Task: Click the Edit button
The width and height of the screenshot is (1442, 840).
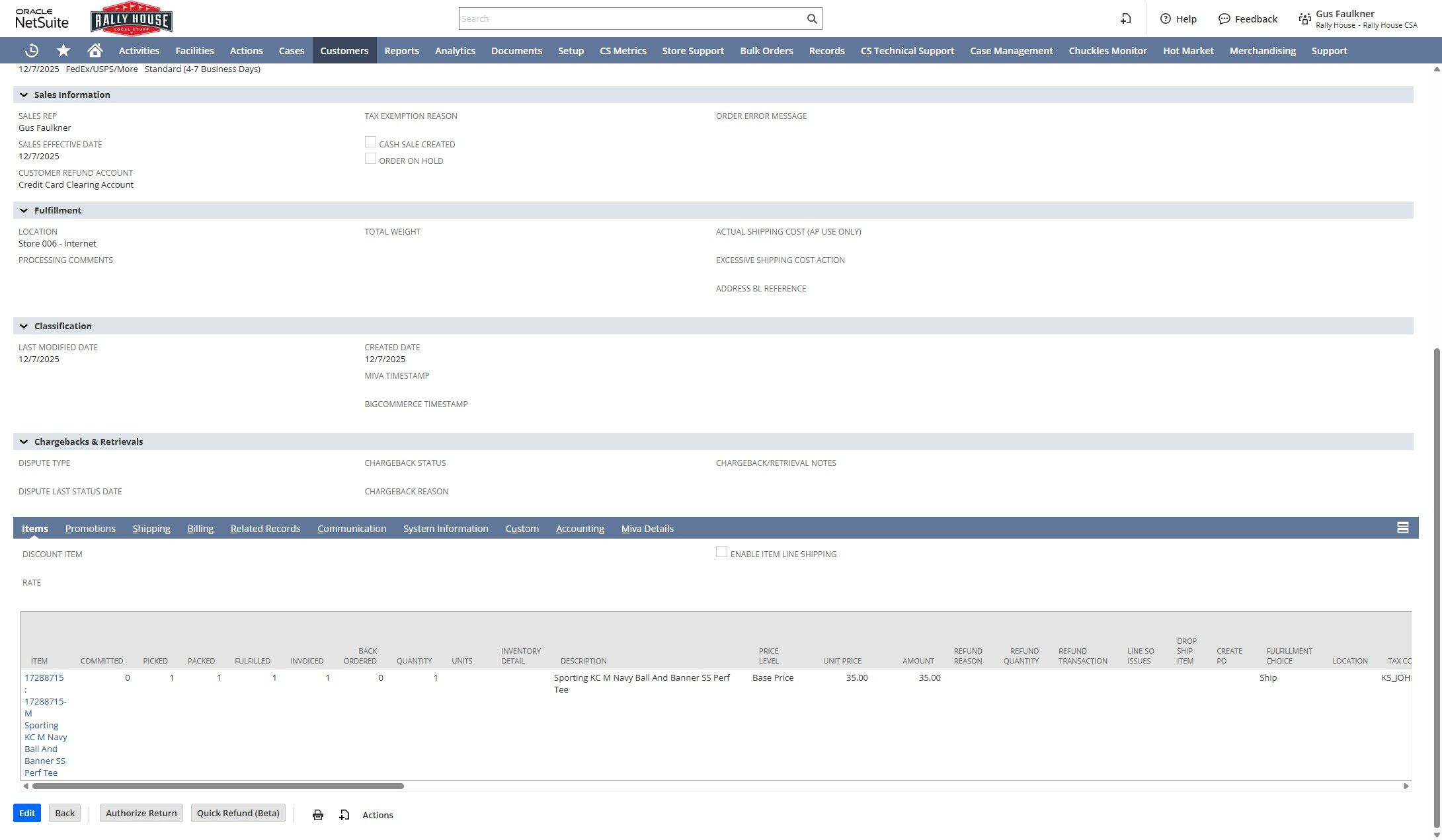Action: 27,813
